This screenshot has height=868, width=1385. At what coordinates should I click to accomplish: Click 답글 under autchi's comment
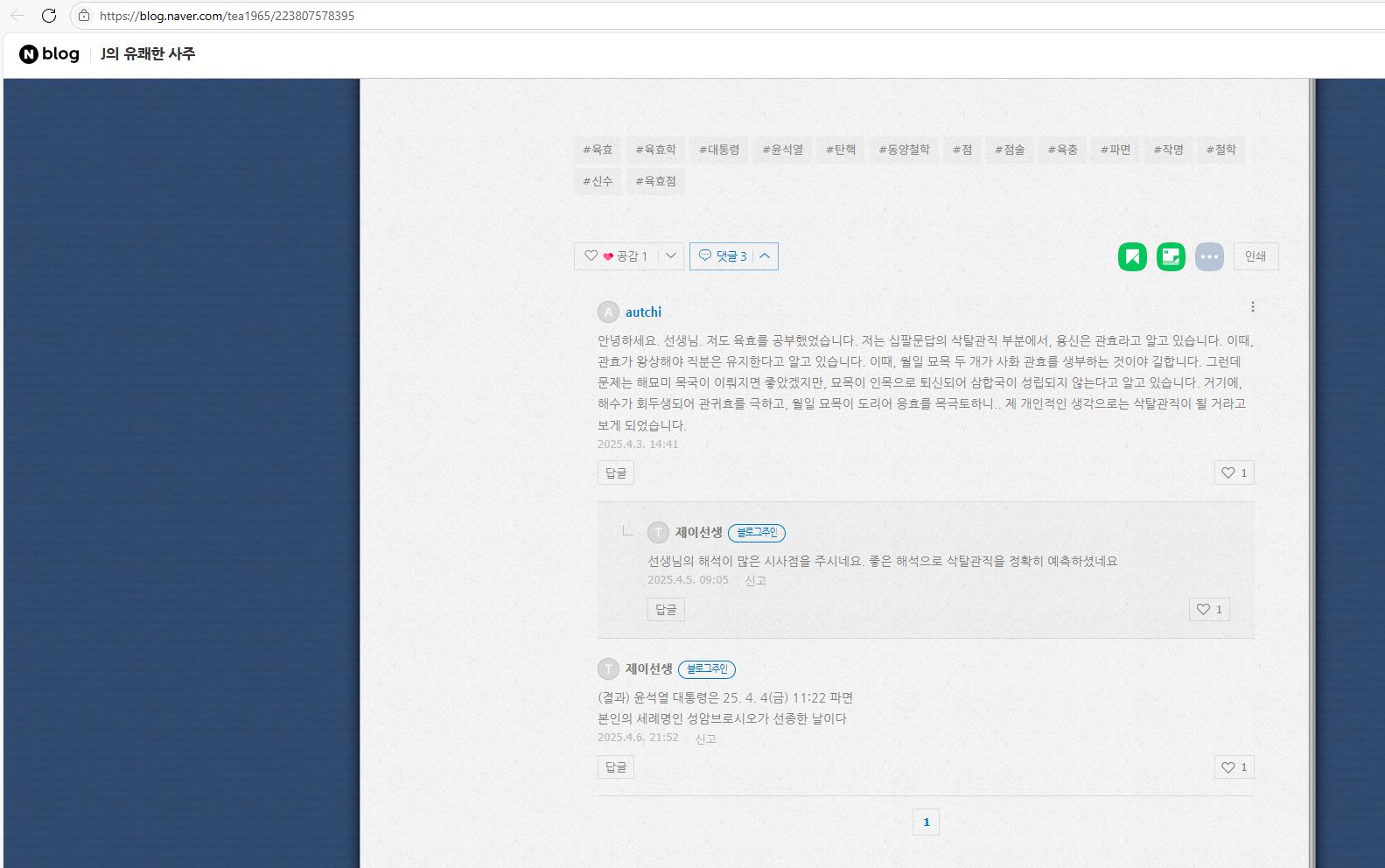coord(616,473)
